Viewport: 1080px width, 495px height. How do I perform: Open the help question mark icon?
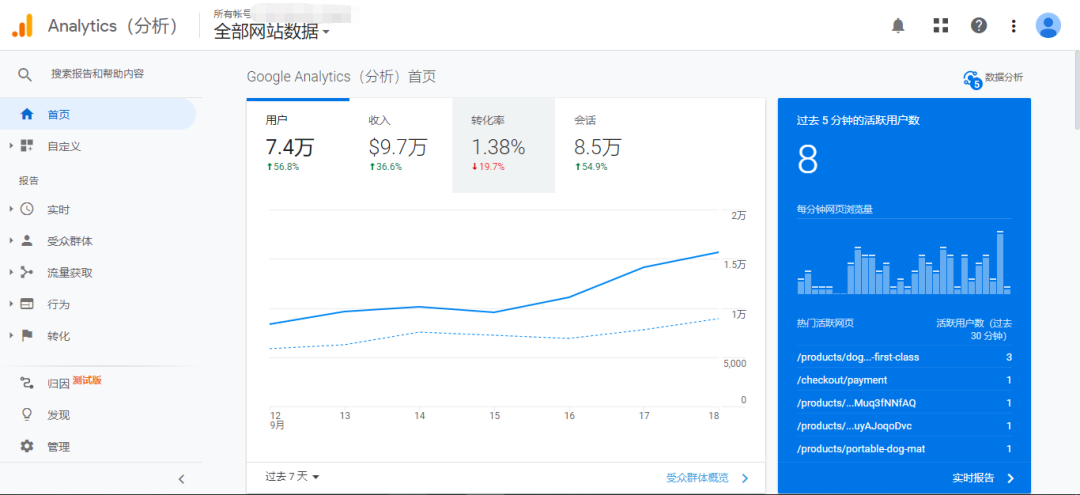coord(979,25)
